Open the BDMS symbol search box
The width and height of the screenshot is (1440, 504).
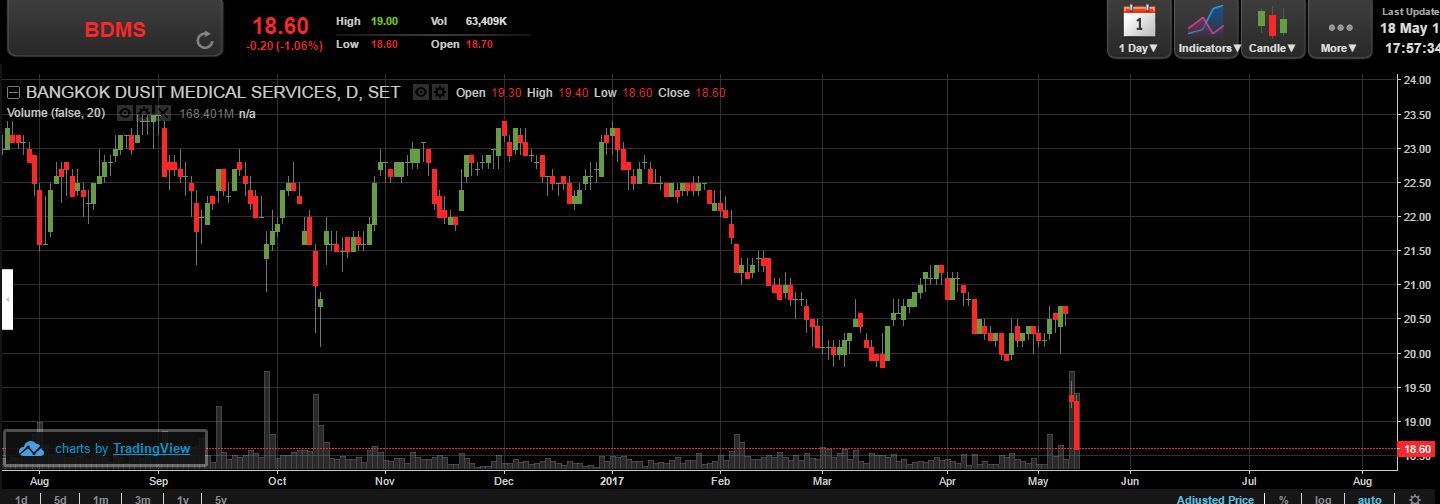point(114,29)
